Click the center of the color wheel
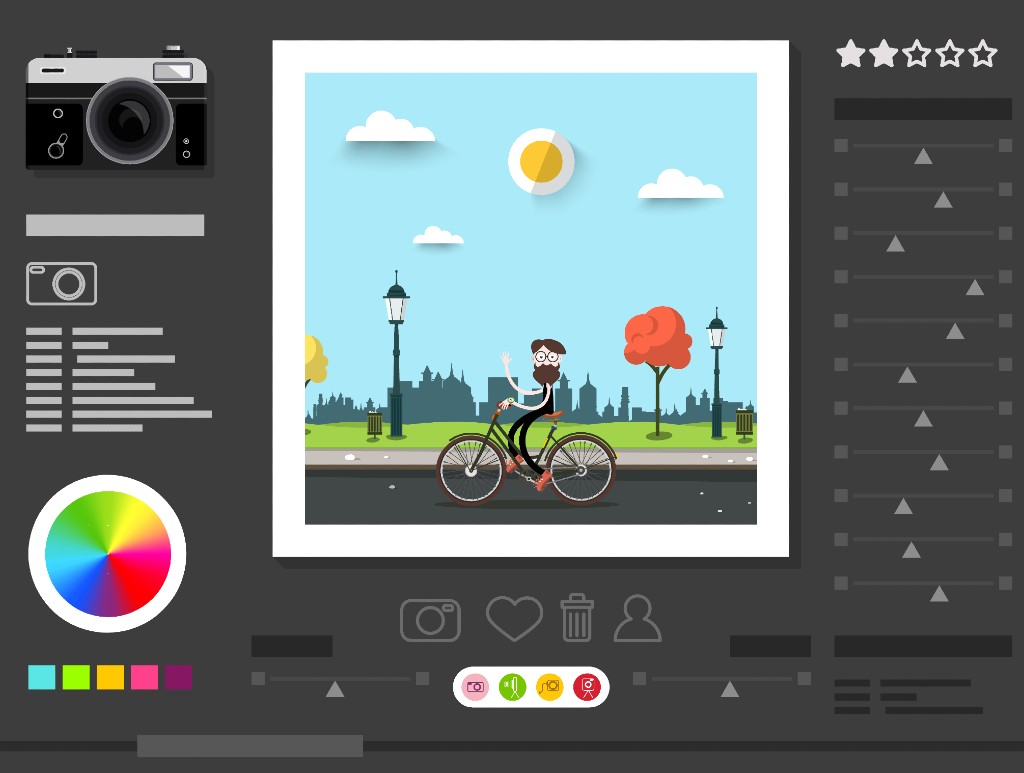The height and width of the screenshot is (773, 1024). [108, 554]
